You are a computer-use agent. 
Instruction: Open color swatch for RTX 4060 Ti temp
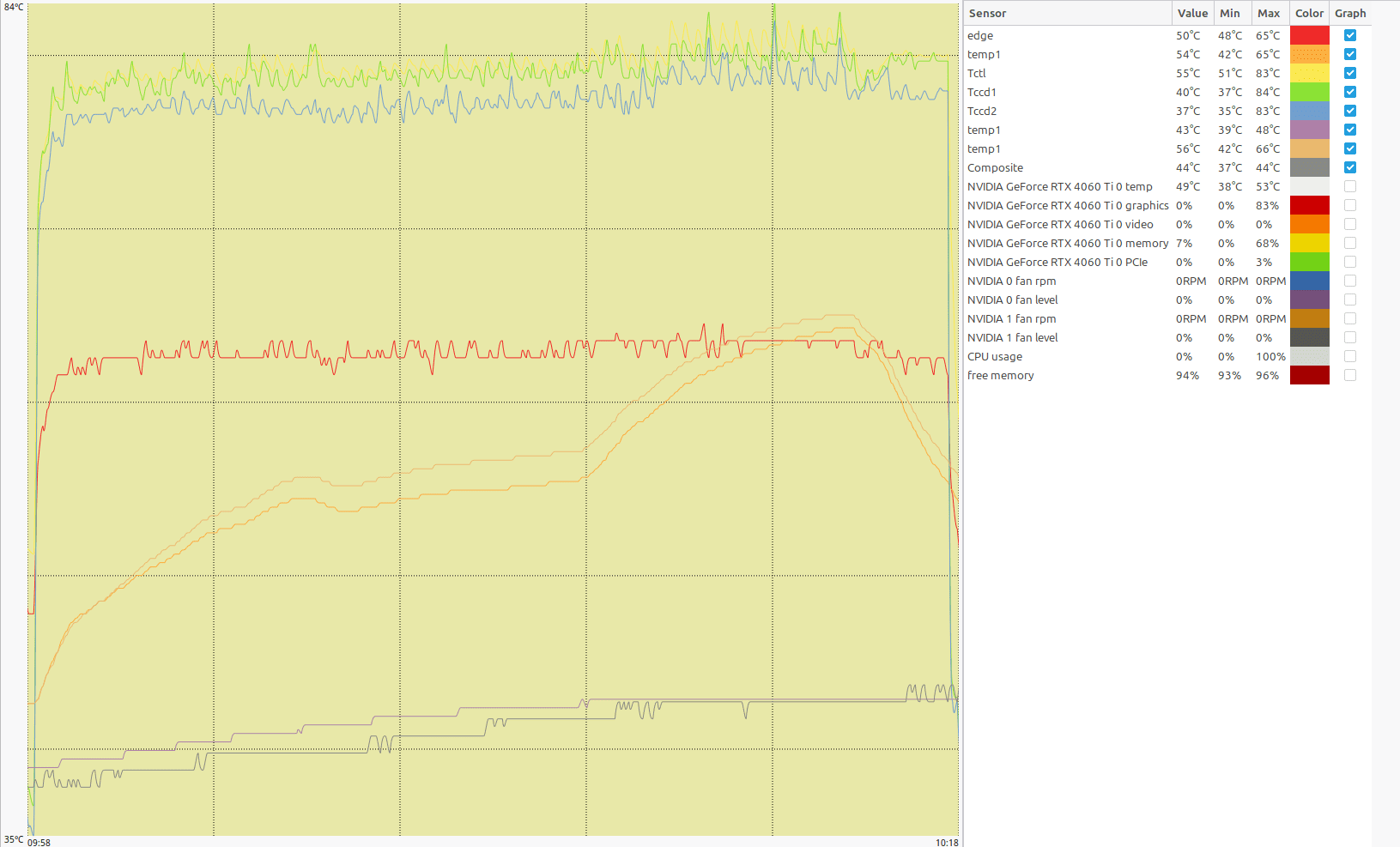pyautogui.click(x=1309, y=186)
